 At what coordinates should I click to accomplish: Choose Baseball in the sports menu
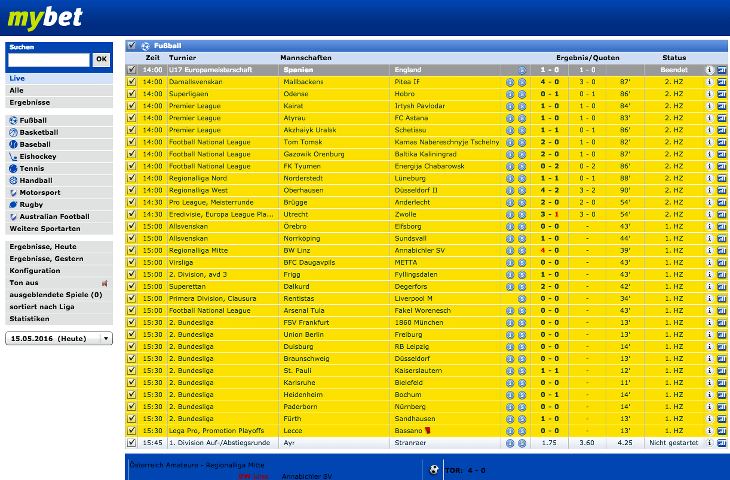59,144
